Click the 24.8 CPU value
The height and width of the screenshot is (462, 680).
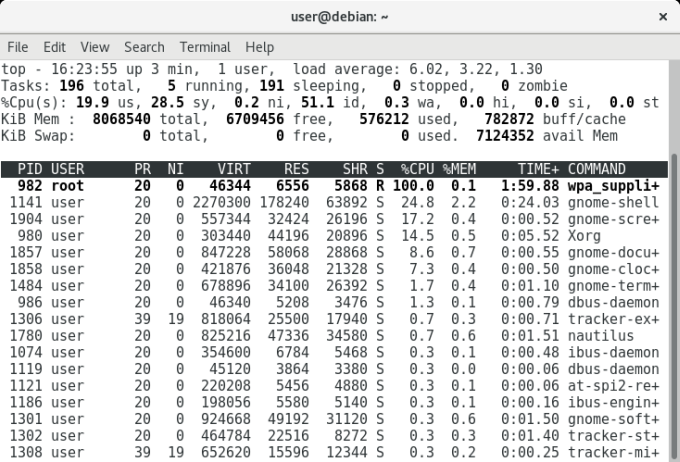tap(417, 202)
